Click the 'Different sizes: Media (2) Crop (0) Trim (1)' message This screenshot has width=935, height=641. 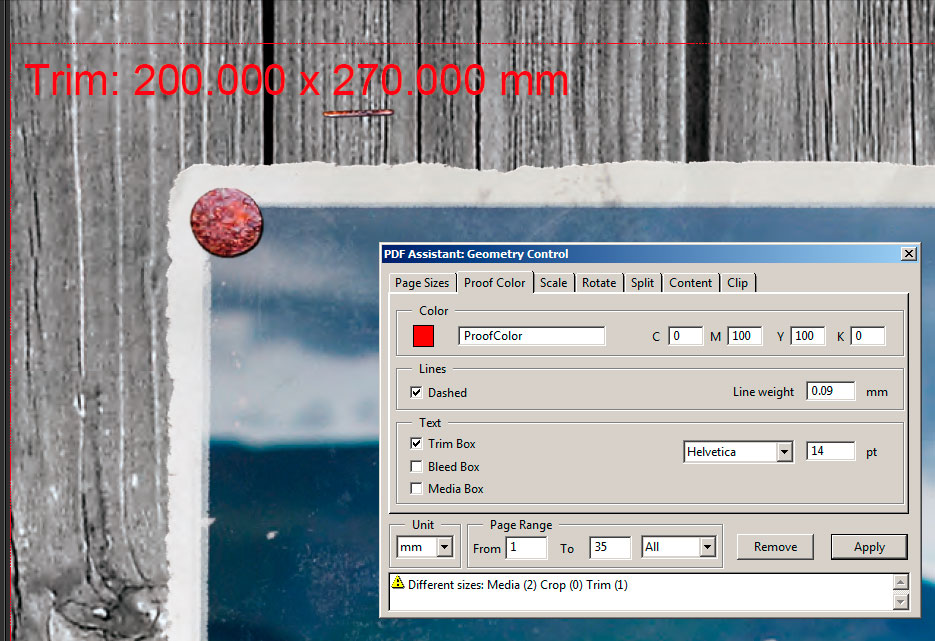518,585
